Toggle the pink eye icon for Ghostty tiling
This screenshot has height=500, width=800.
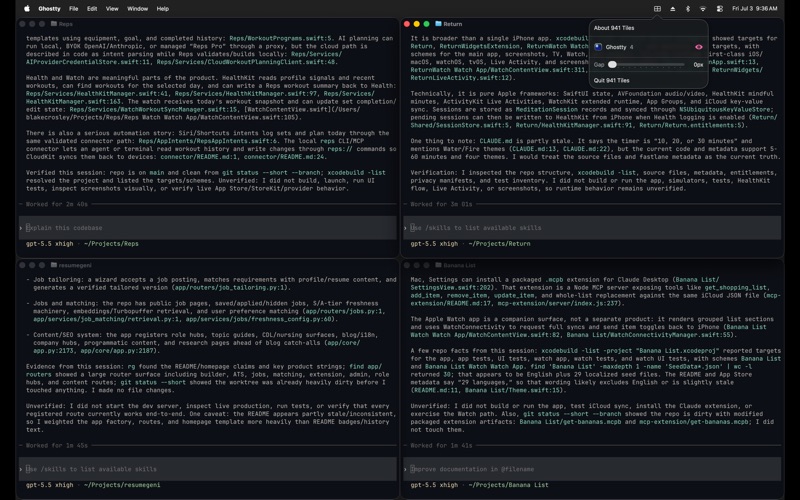pyautogui.click(x=698, y=47)
